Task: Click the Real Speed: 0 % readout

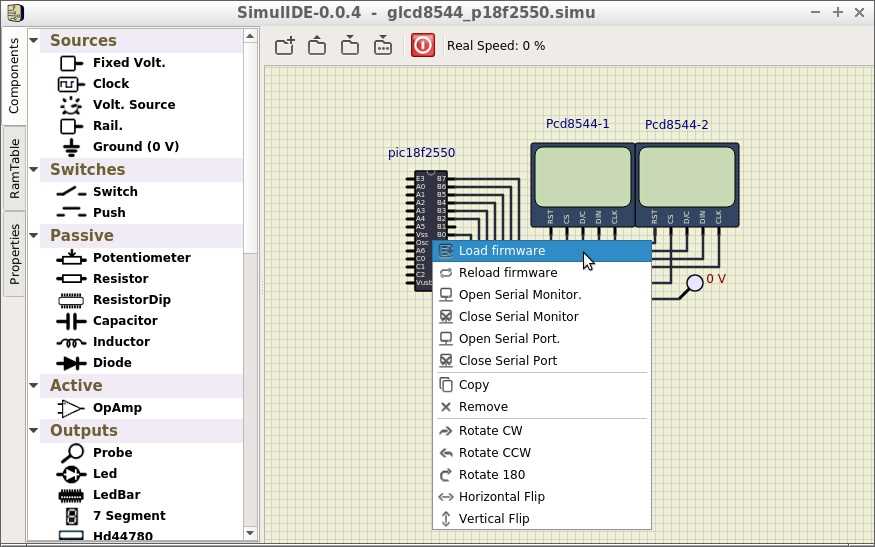Action: (496, 46)
